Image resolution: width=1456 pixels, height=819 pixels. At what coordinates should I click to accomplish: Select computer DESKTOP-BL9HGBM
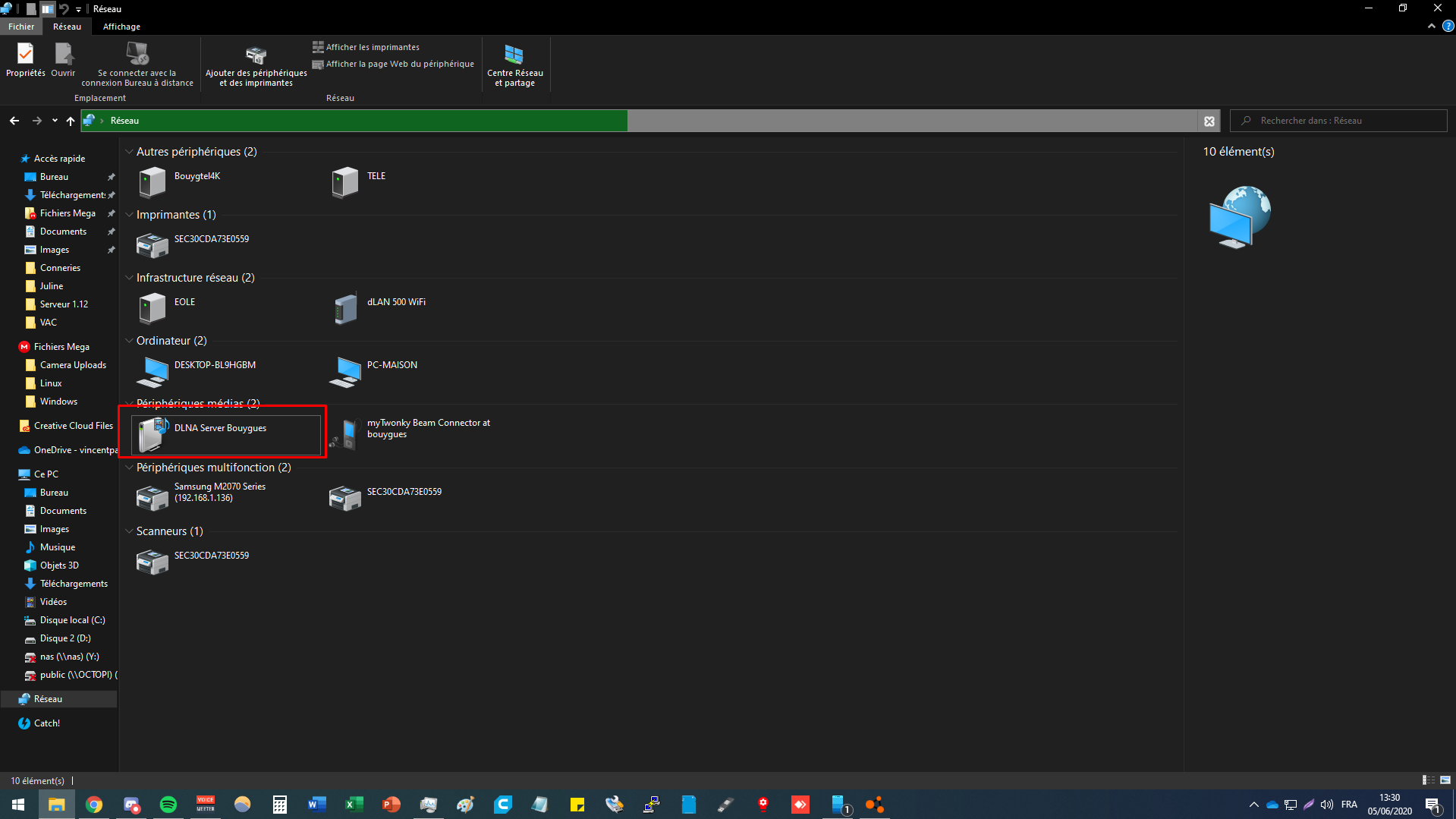point(225,372)
